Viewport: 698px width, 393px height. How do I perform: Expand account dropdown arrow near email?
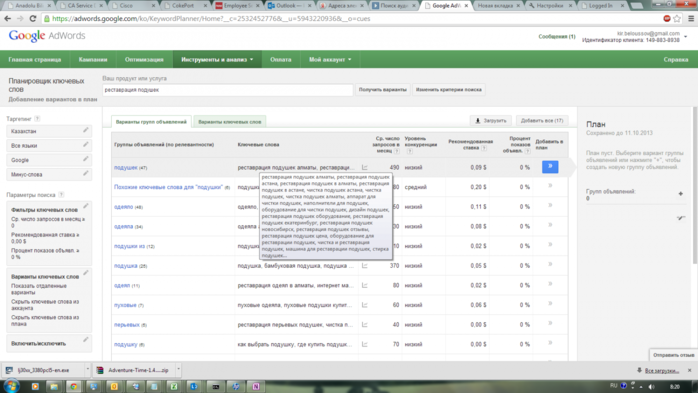point(686,37)
